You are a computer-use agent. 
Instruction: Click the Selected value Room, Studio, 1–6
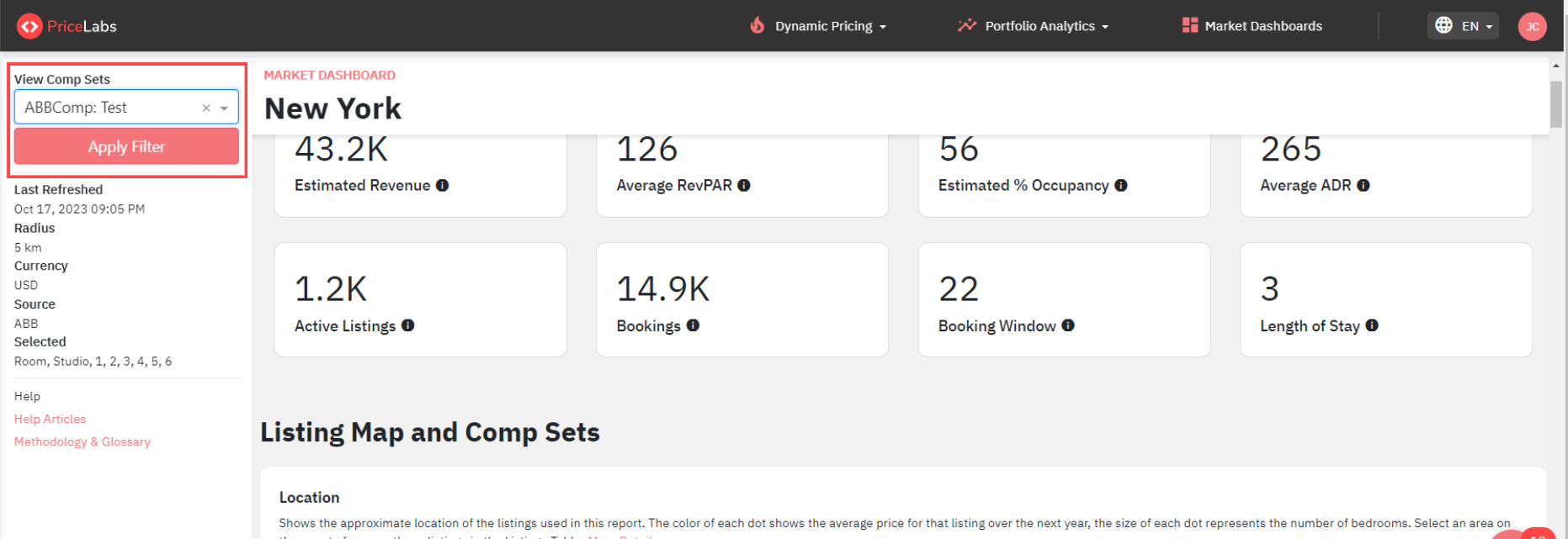click(93, 362)
